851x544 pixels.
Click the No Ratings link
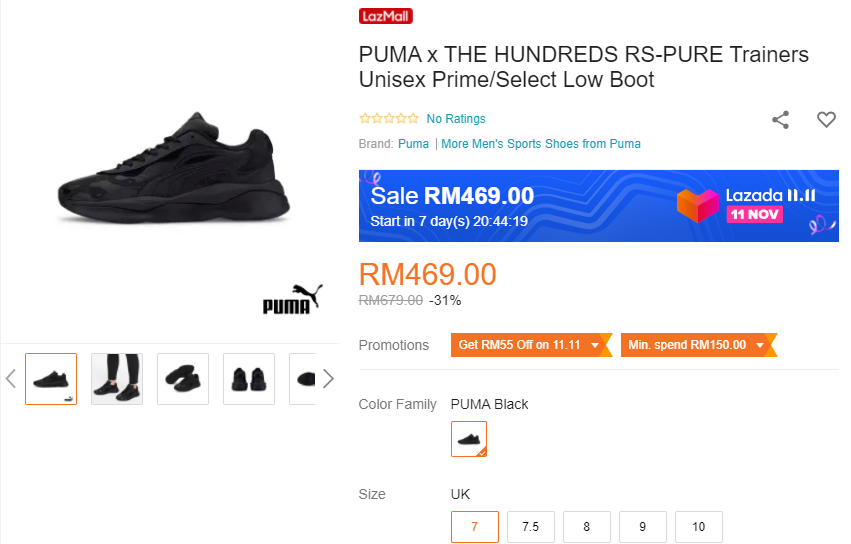click(456, 119)
